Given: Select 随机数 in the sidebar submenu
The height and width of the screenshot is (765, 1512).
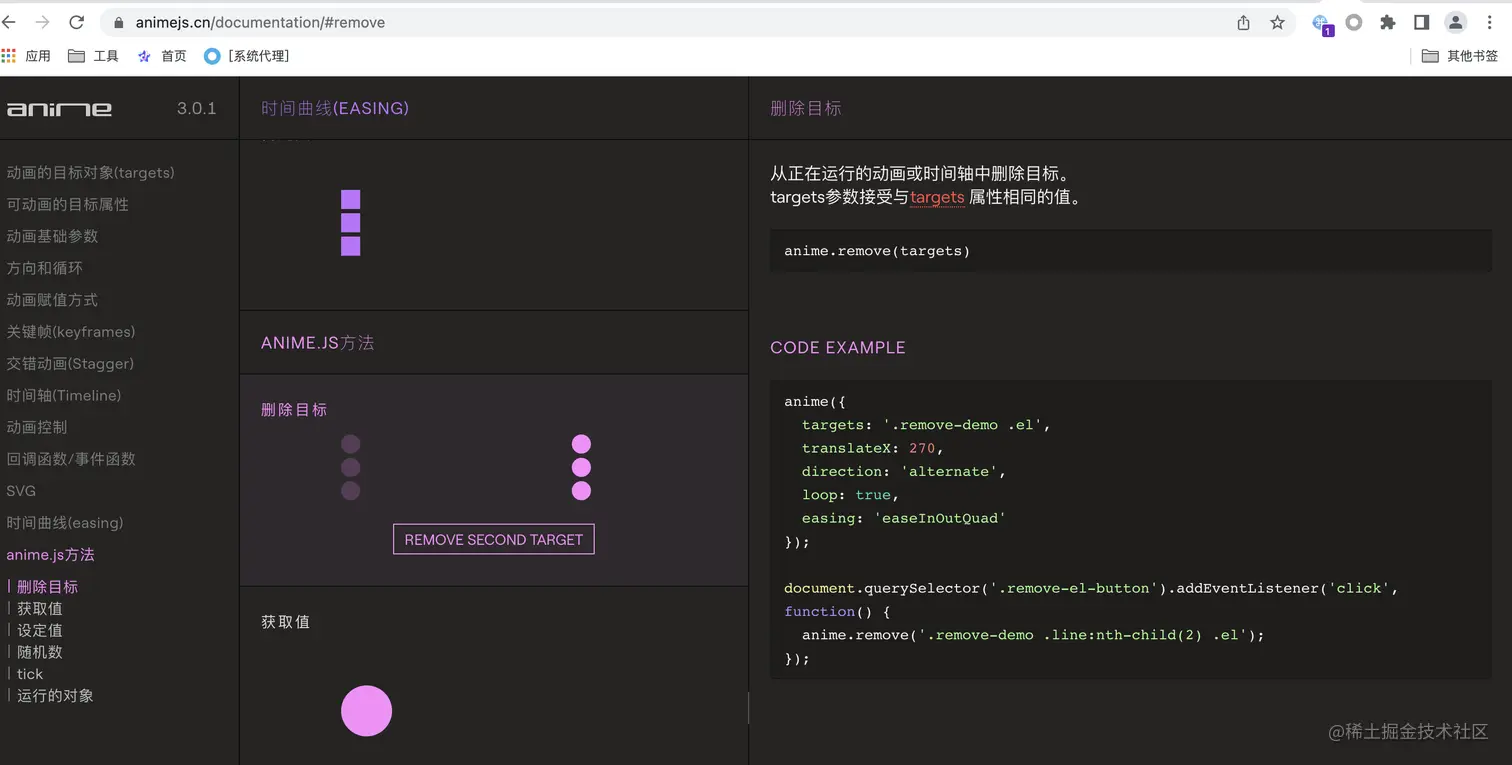Looking at the screenshot, I should 40,652.
